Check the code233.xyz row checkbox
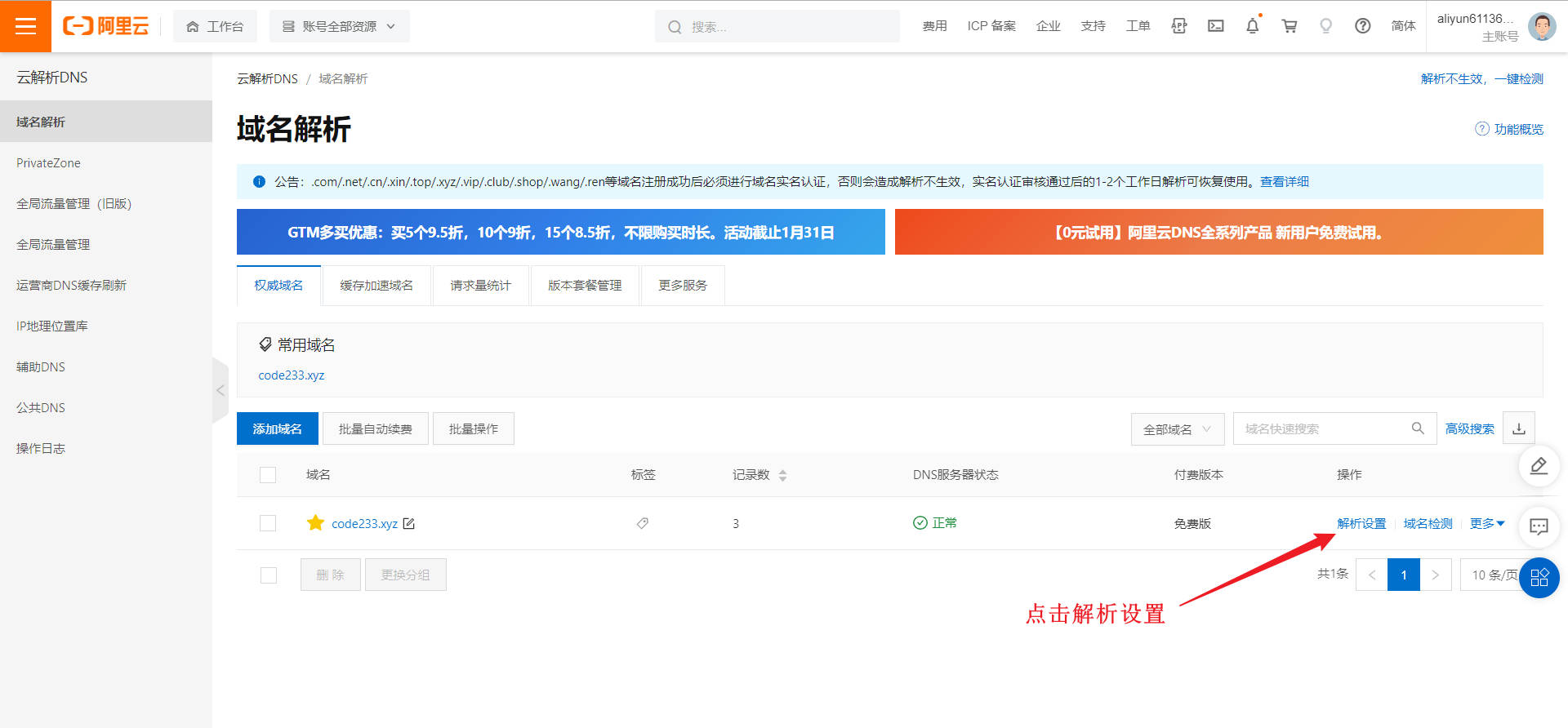Screen dimensions: 1568x728 268,523
